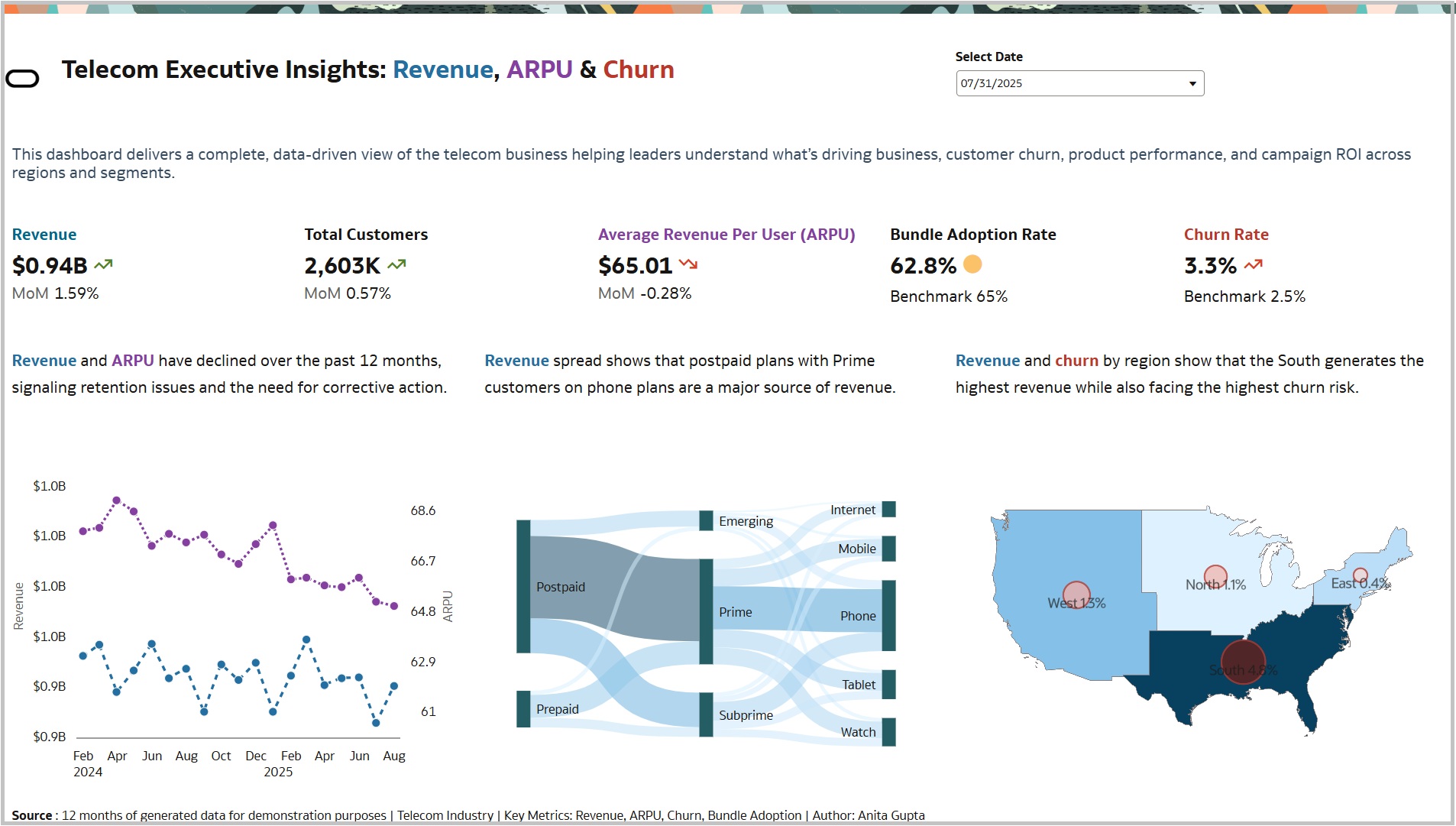The height and width of the screenshot is (826, 1456).
Task: Click the red downward trend arrow next to ARPU
Action: click(x=688, y=264)
